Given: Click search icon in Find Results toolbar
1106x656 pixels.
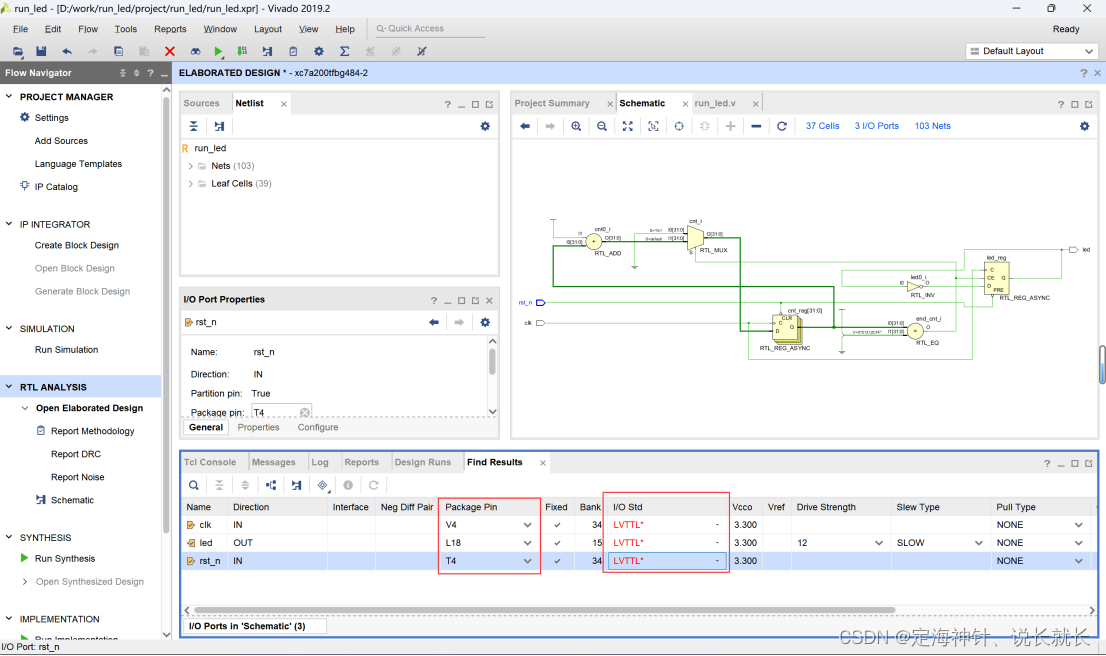Looking at the screenshot, I should (193, 485).
